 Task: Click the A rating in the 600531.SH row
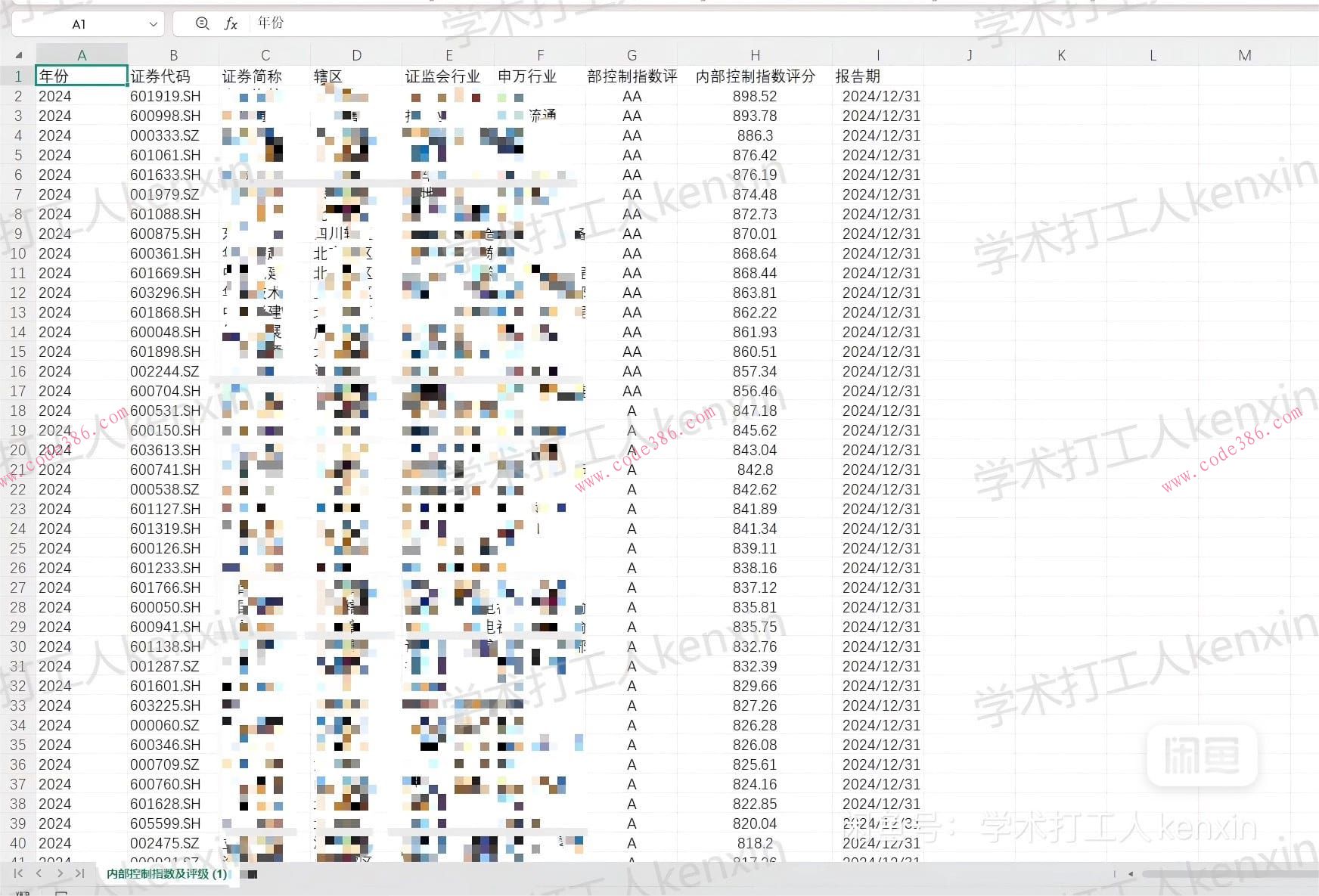point(632,411)
